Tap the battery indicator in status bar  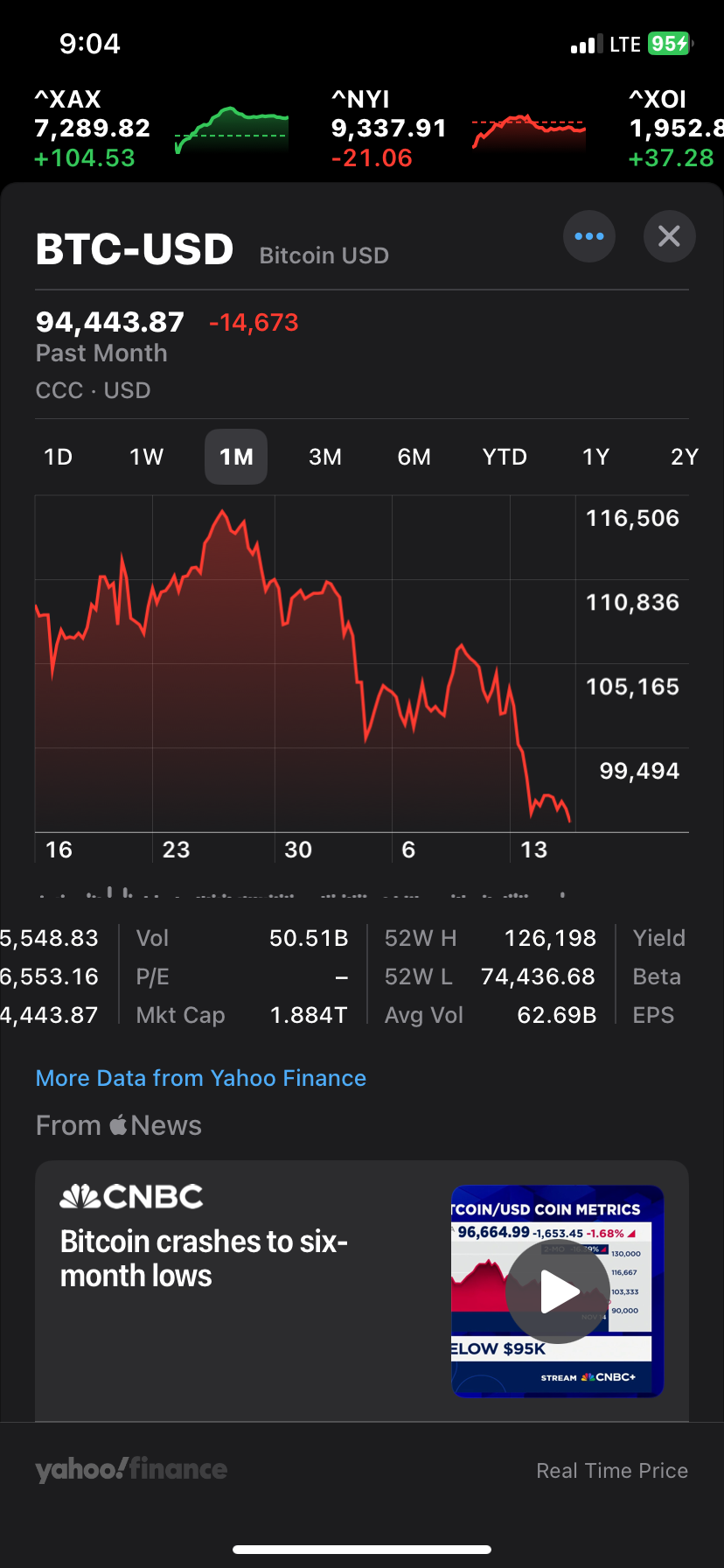[670, 44]
